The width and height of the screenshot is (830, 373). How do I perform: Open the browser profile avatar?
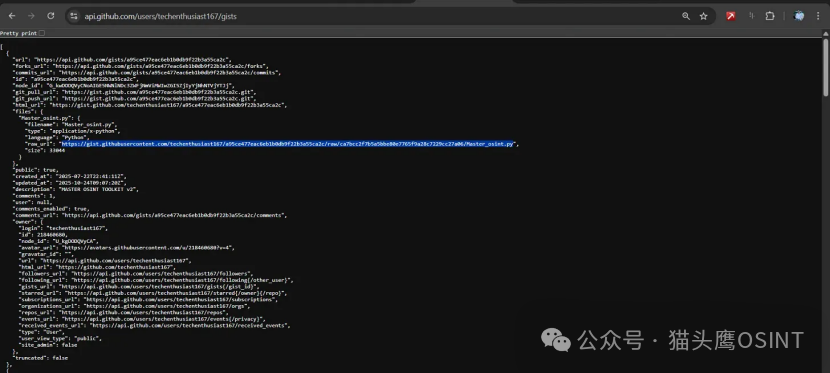coord(799,16)
